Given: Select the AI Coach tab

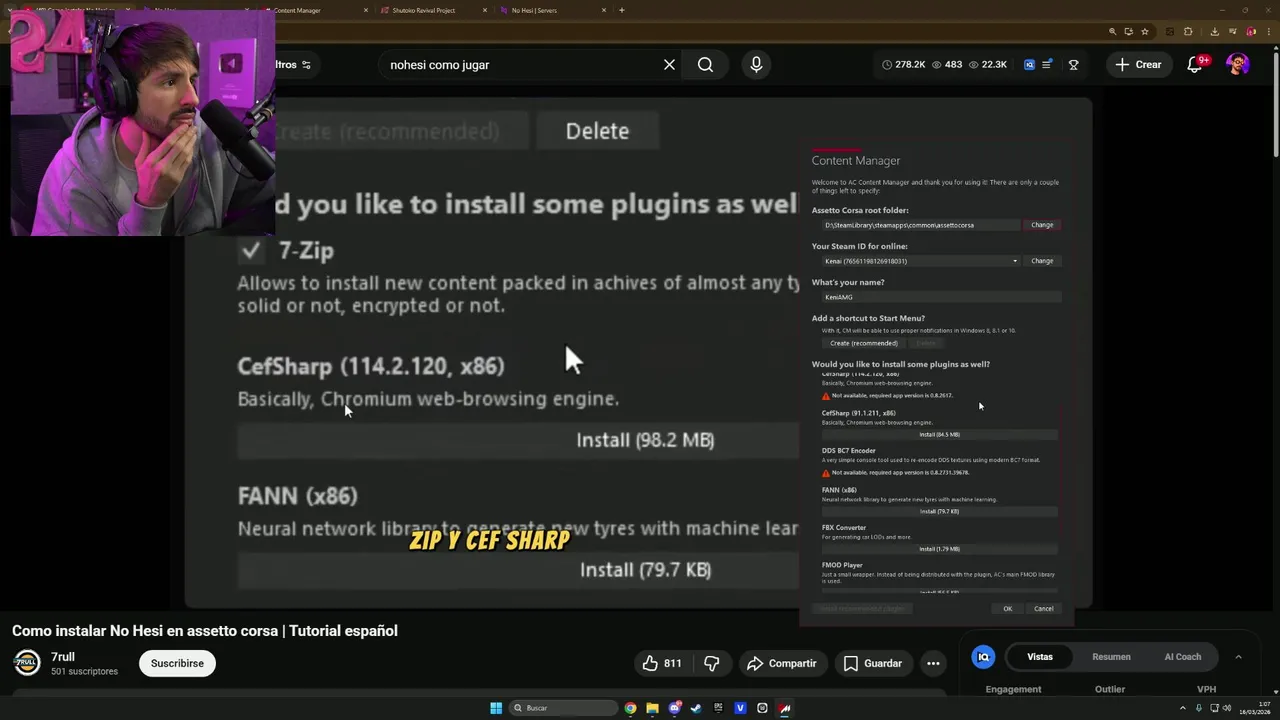Looking at the screenshot, I should (x=1183, y=657).
